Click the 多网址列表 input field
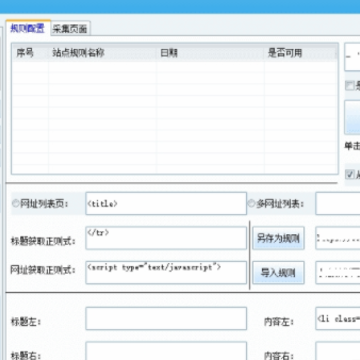Viewport: 360px width, 360px height. tap(338, 203)
